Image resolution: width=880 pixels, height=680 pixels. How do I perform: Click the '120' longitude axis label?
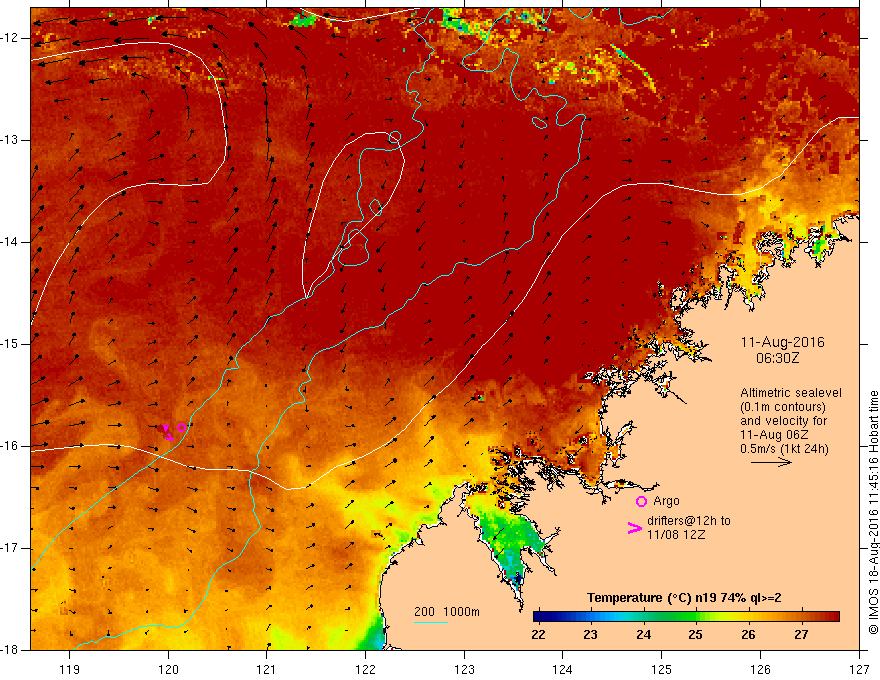pos(168,669)
